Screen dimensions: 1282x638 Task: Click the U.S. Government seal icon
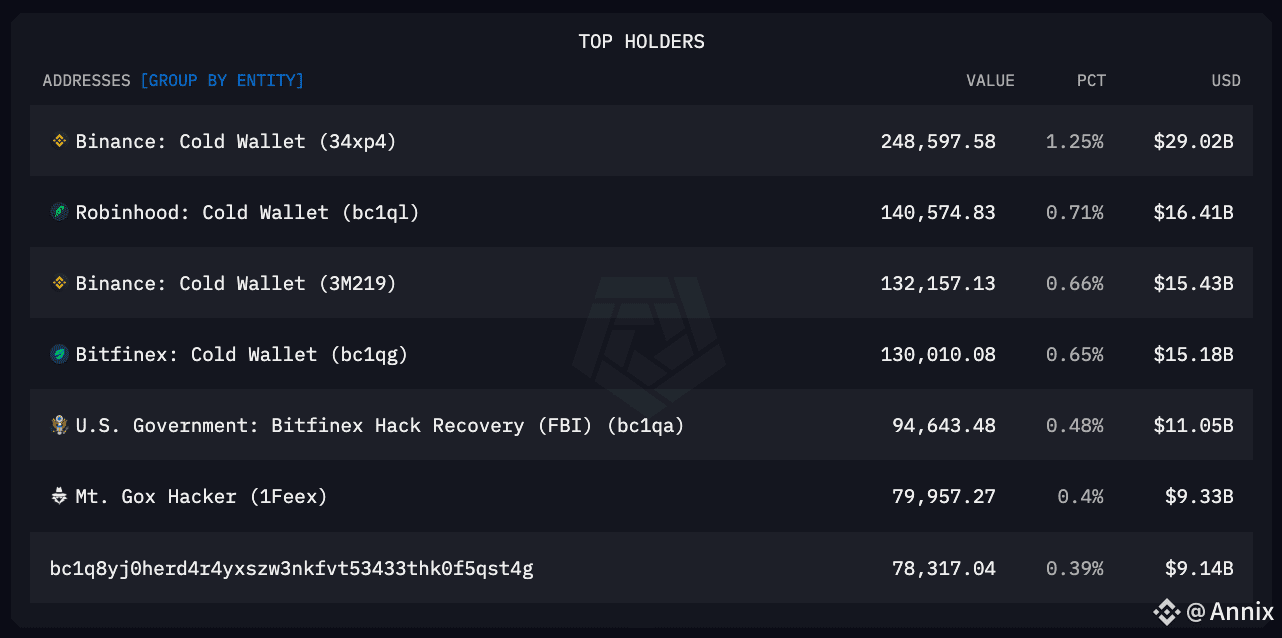point(59,425)
